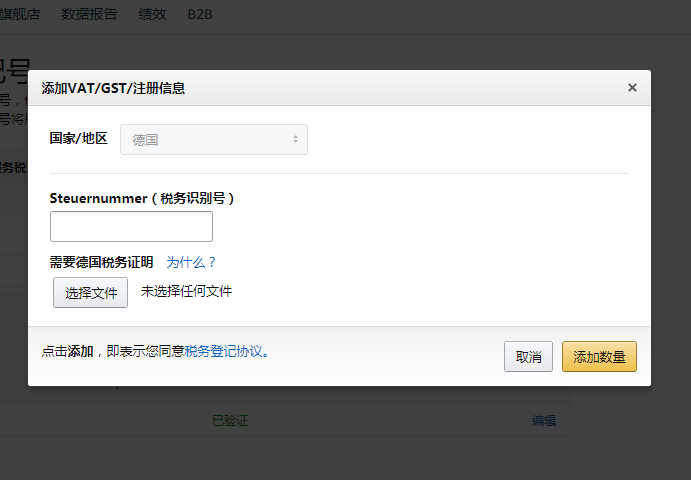Click the up-down arrows on country selector
The height and width of the screenshot is (480, 691).
295,139
